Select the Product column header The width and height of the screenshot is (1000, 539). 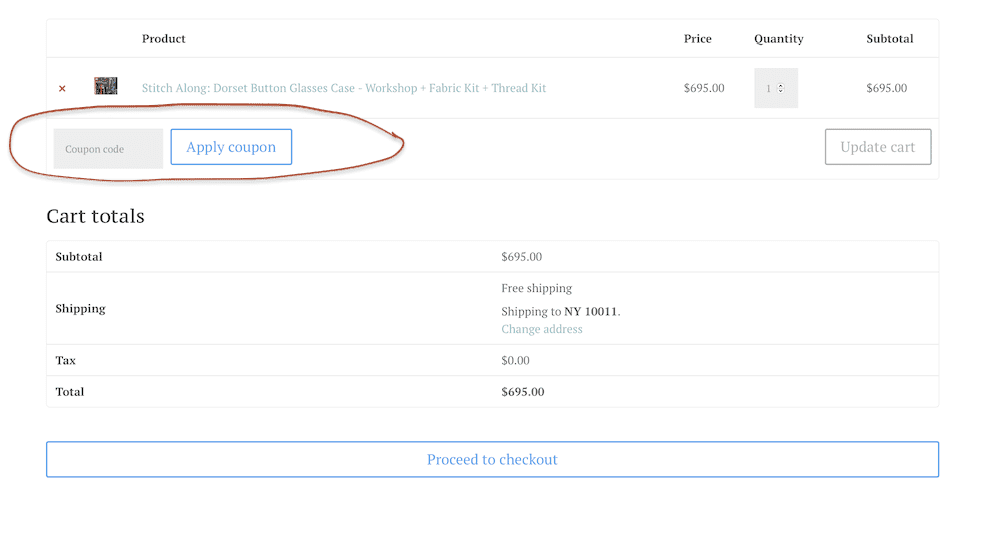click(163, 38)
